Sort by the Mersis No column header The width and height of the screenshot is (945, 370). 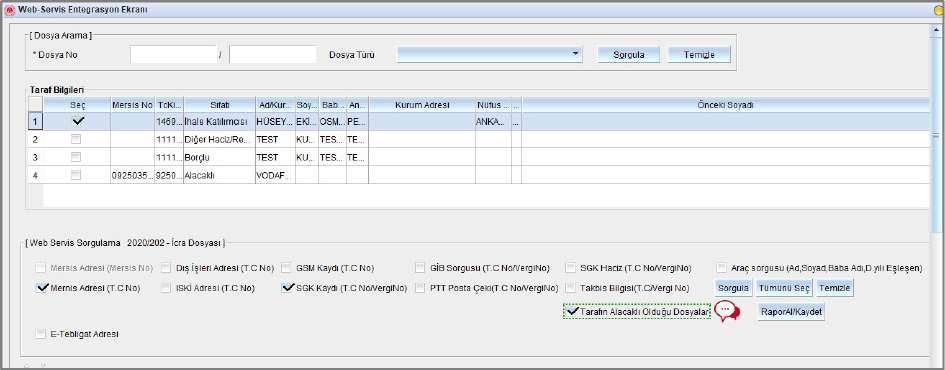click(133, 105)
